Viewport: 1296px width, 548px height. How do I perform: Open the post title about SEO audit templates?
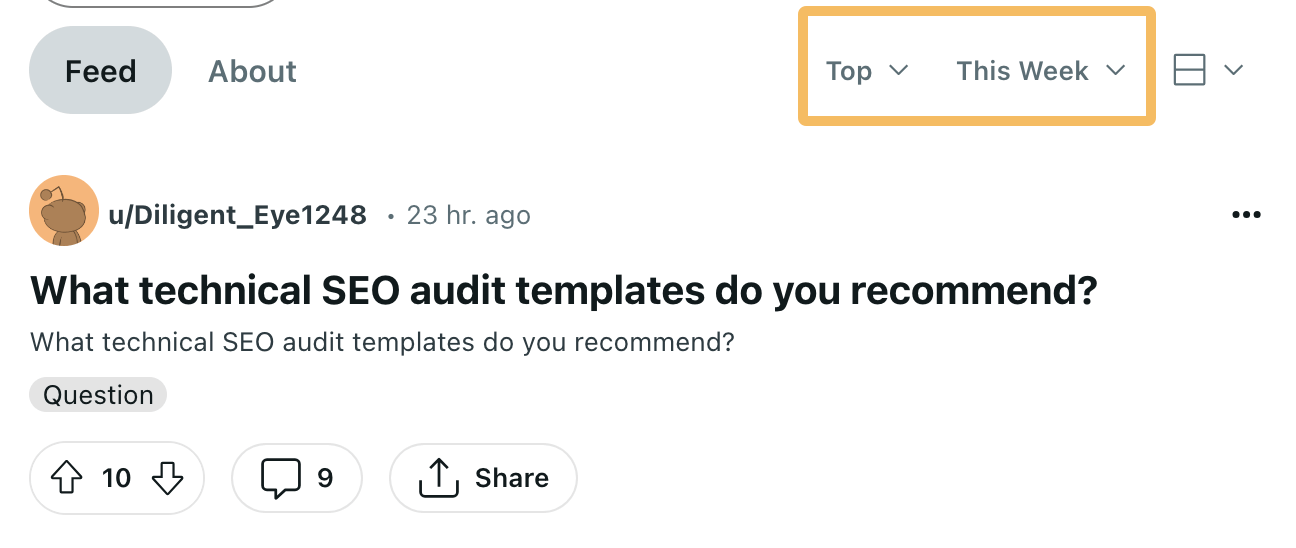[564, 291]
